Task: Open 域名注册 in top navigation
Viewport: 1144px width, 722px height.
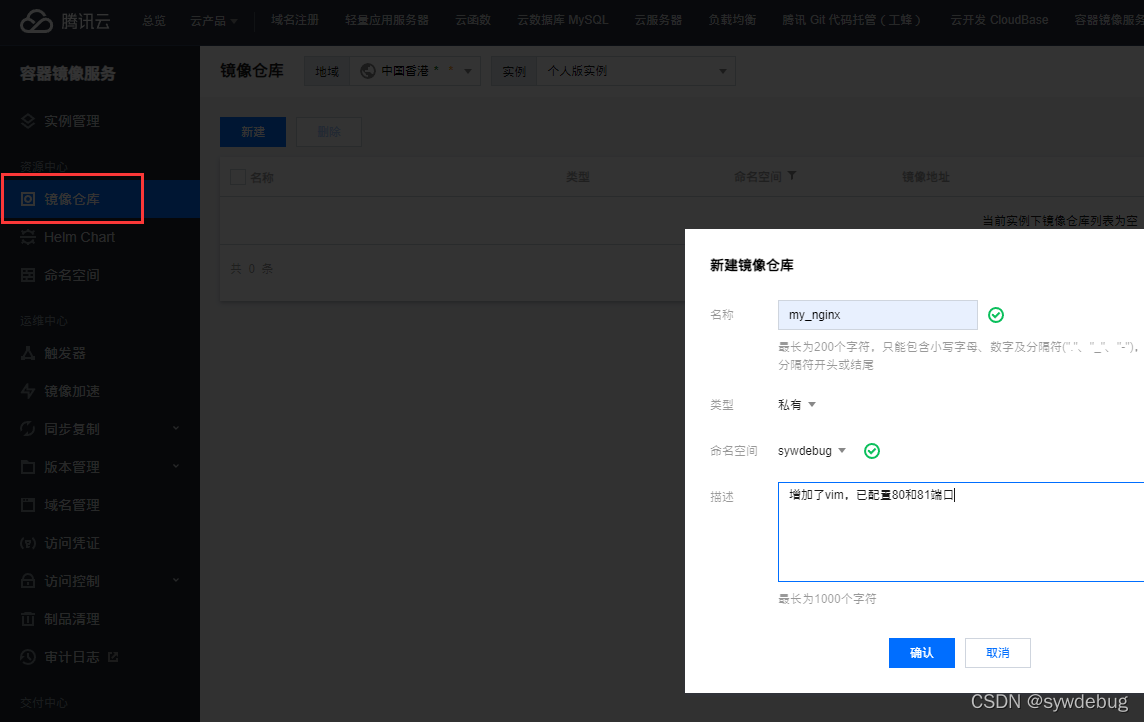Action: pos(295,20)
